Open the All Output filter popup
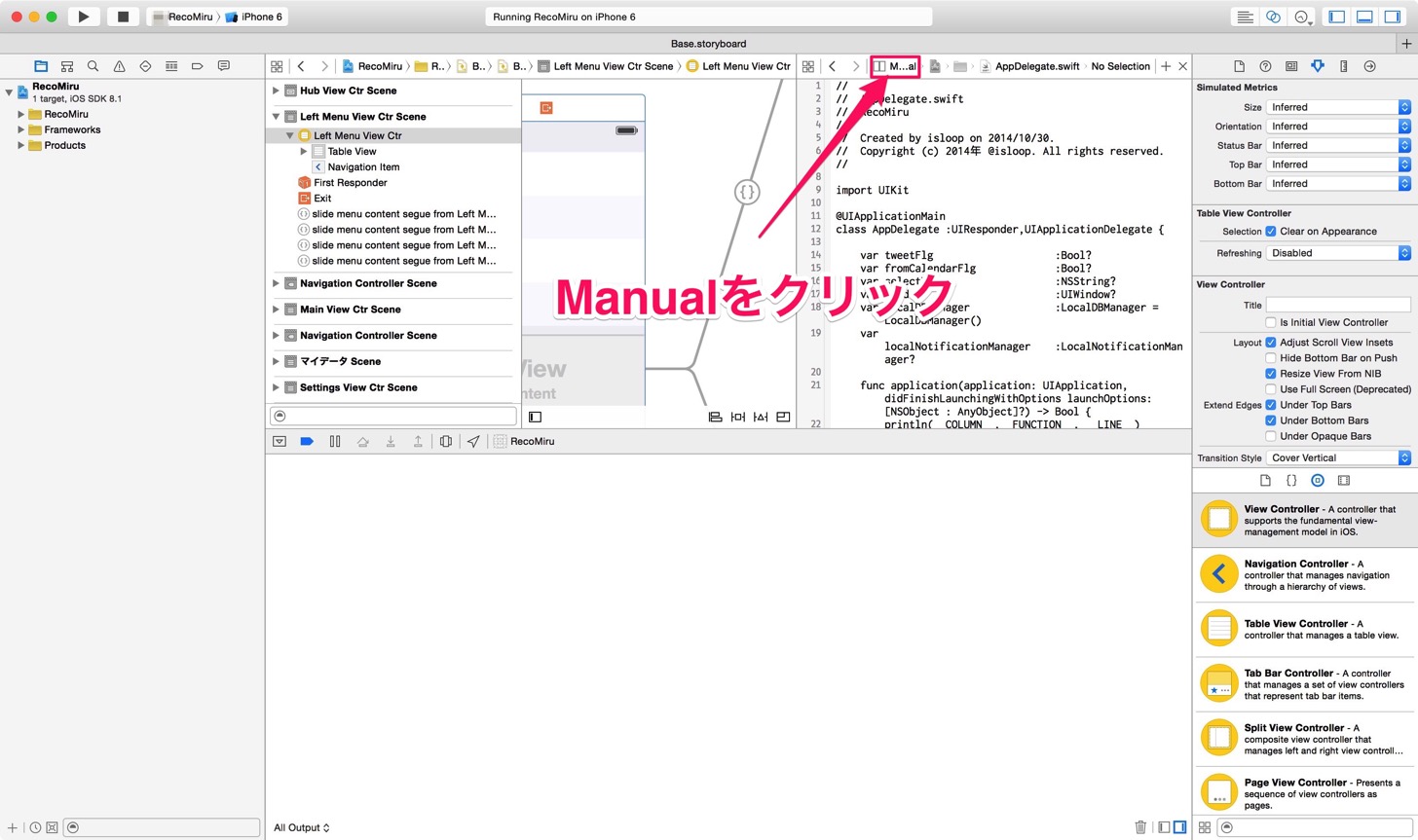1418x840 pixels. pos(302,827)
